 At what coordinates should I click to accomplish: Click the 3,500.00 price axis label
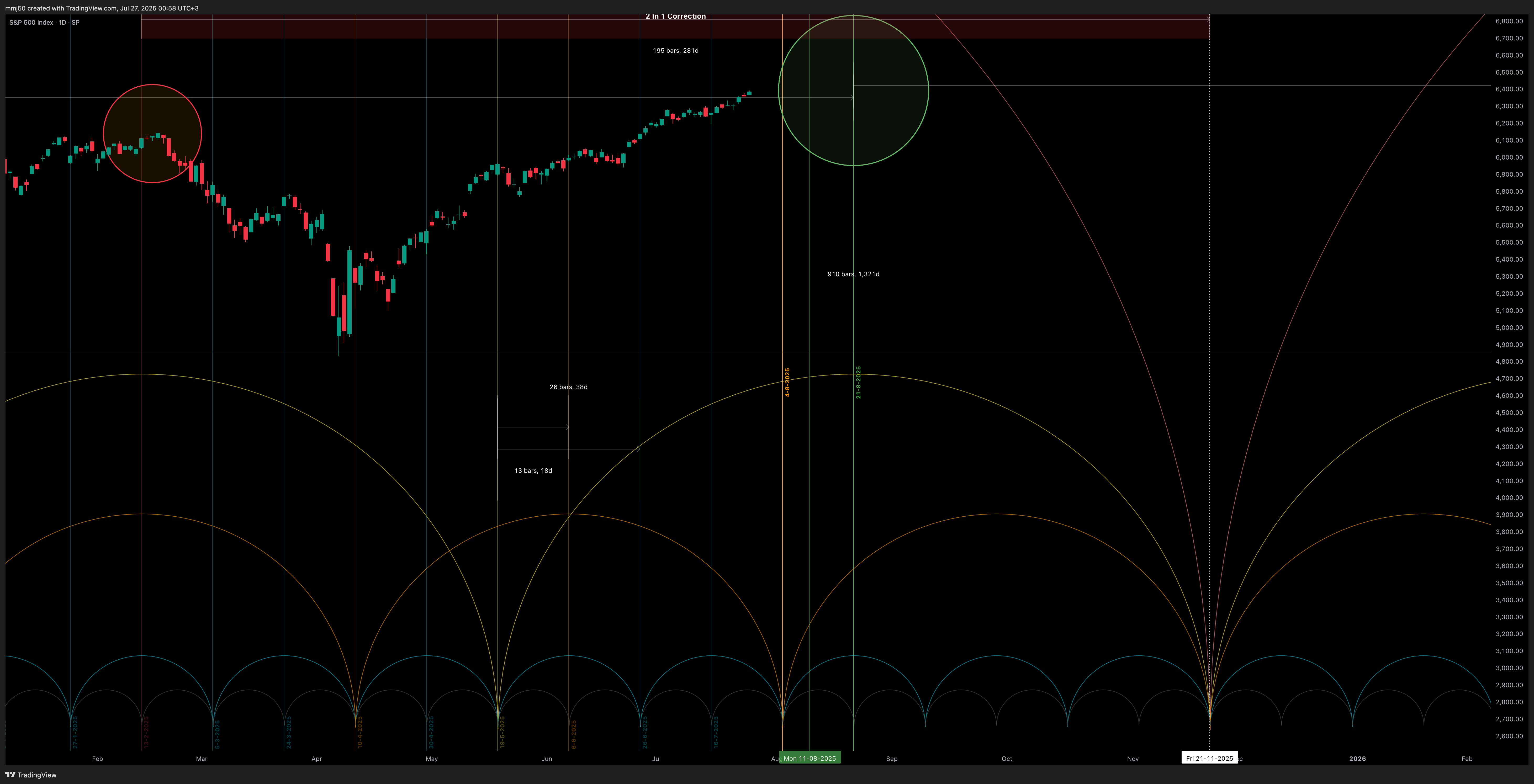(1509, 583)
